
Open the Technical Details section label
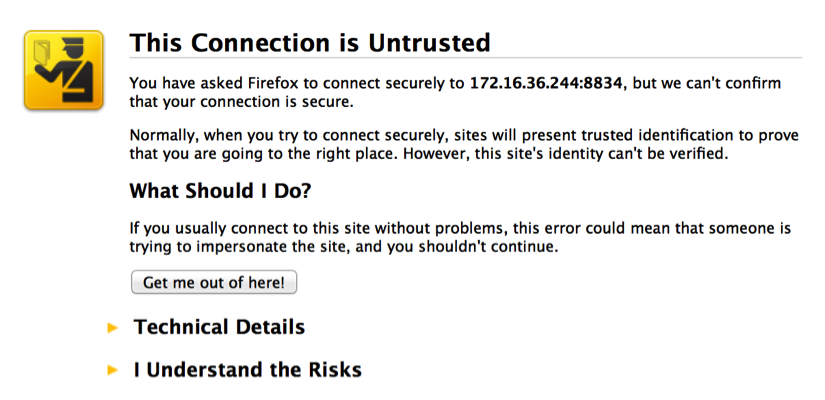coord(219,327)
